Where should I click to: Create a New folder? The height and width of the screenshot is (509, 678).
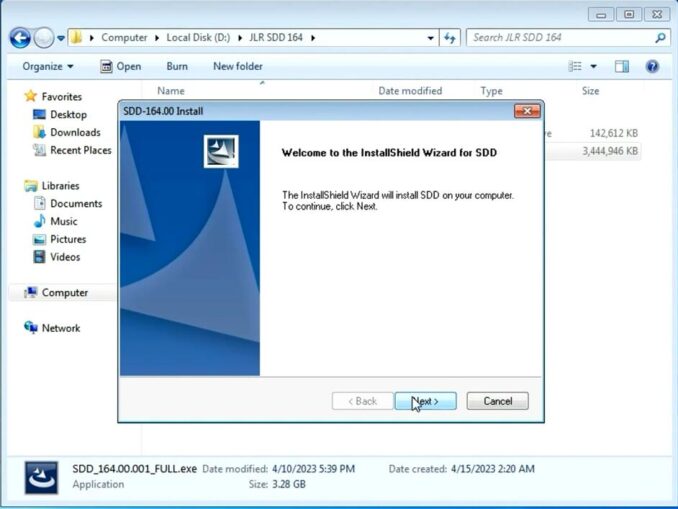[238, 66]
